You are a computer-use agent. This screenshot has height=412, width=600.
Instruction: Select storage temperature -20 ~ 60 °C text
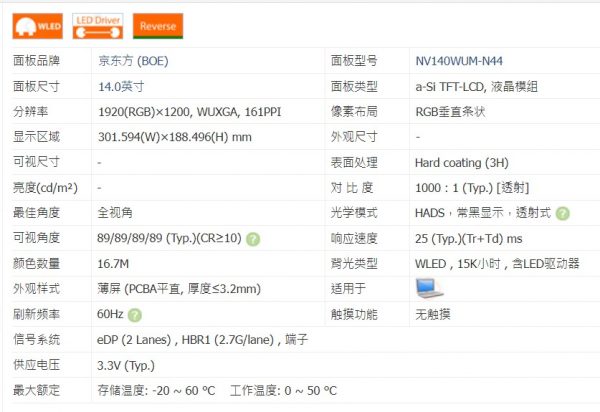point(156,391)
